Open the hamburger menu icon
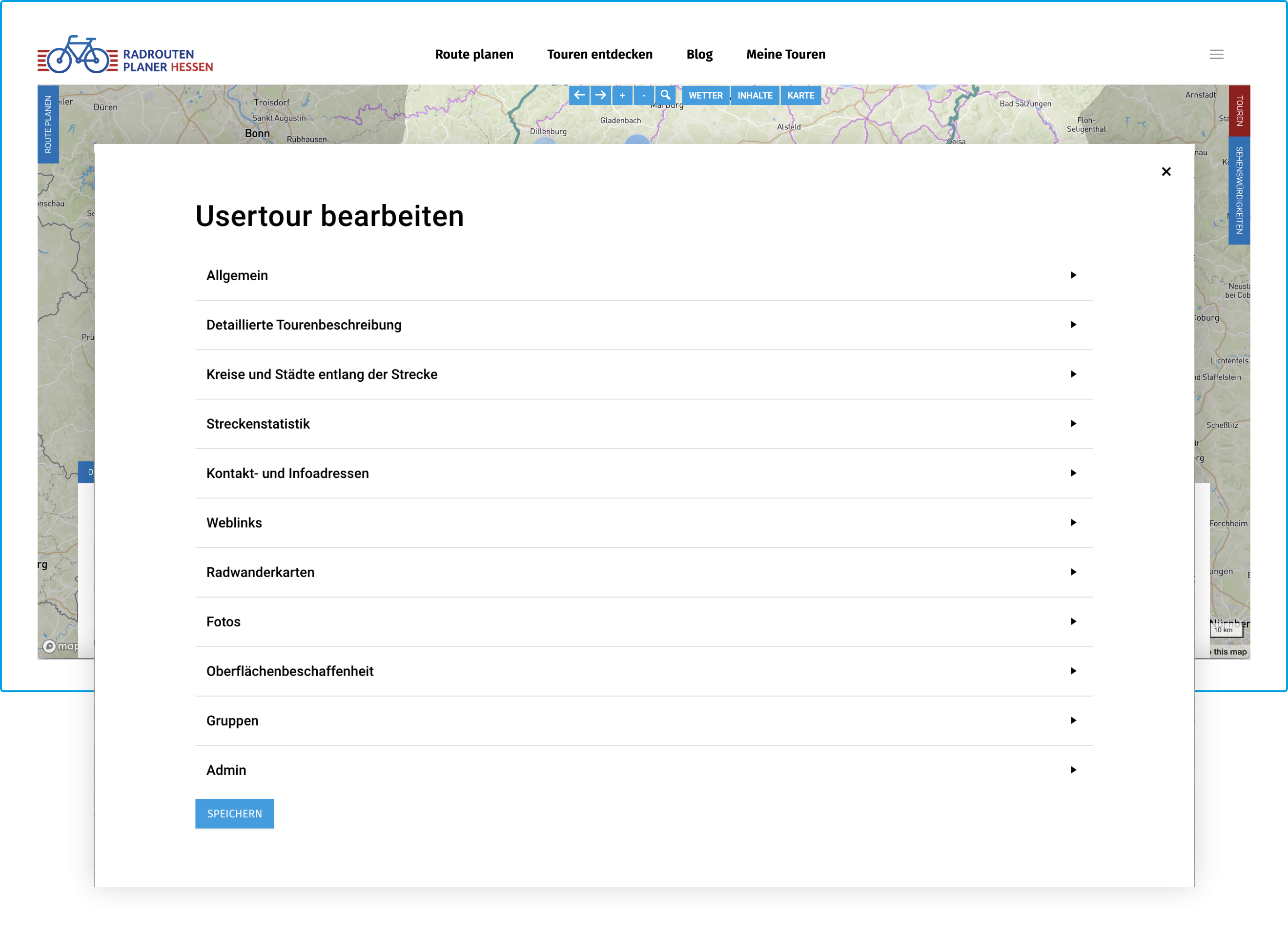The height and width of the screenshot is (931, 1288). (x=1216, y=55)
